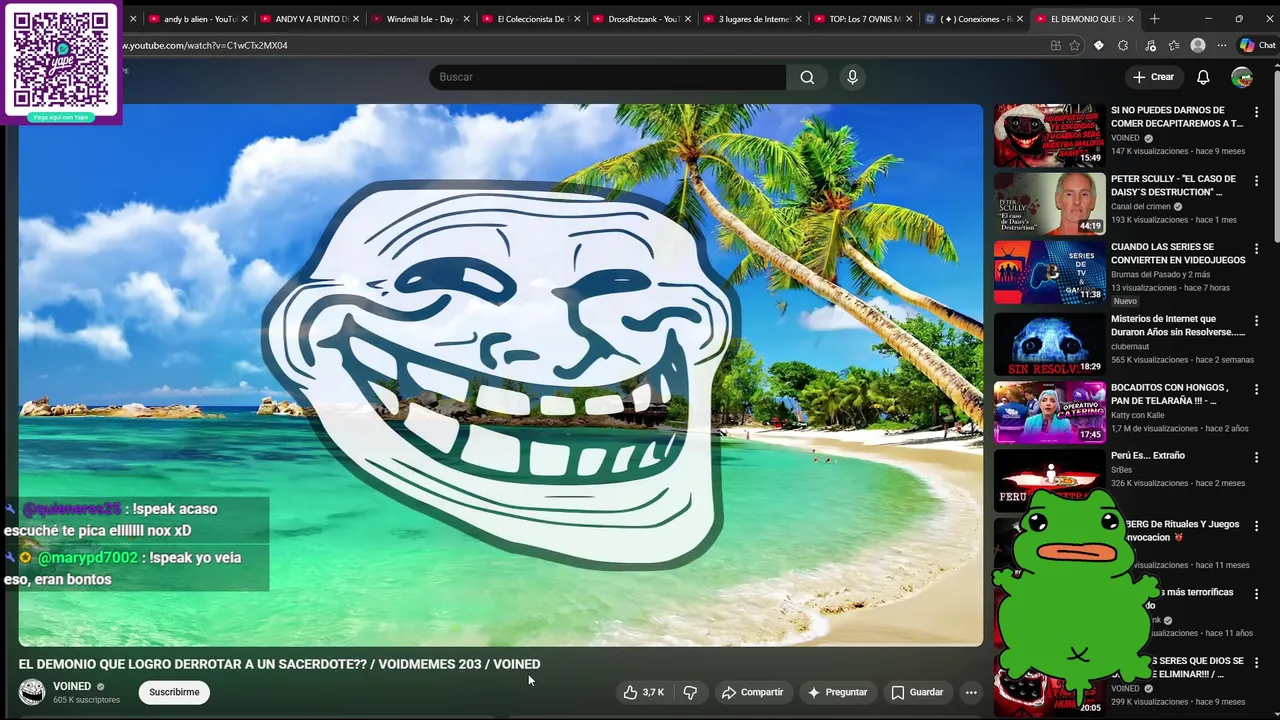1280x720 pixels.
Task: Click the video title 'EL DEMONIO QUE LOGRO DERROTAR'
Action: [279, 664]
